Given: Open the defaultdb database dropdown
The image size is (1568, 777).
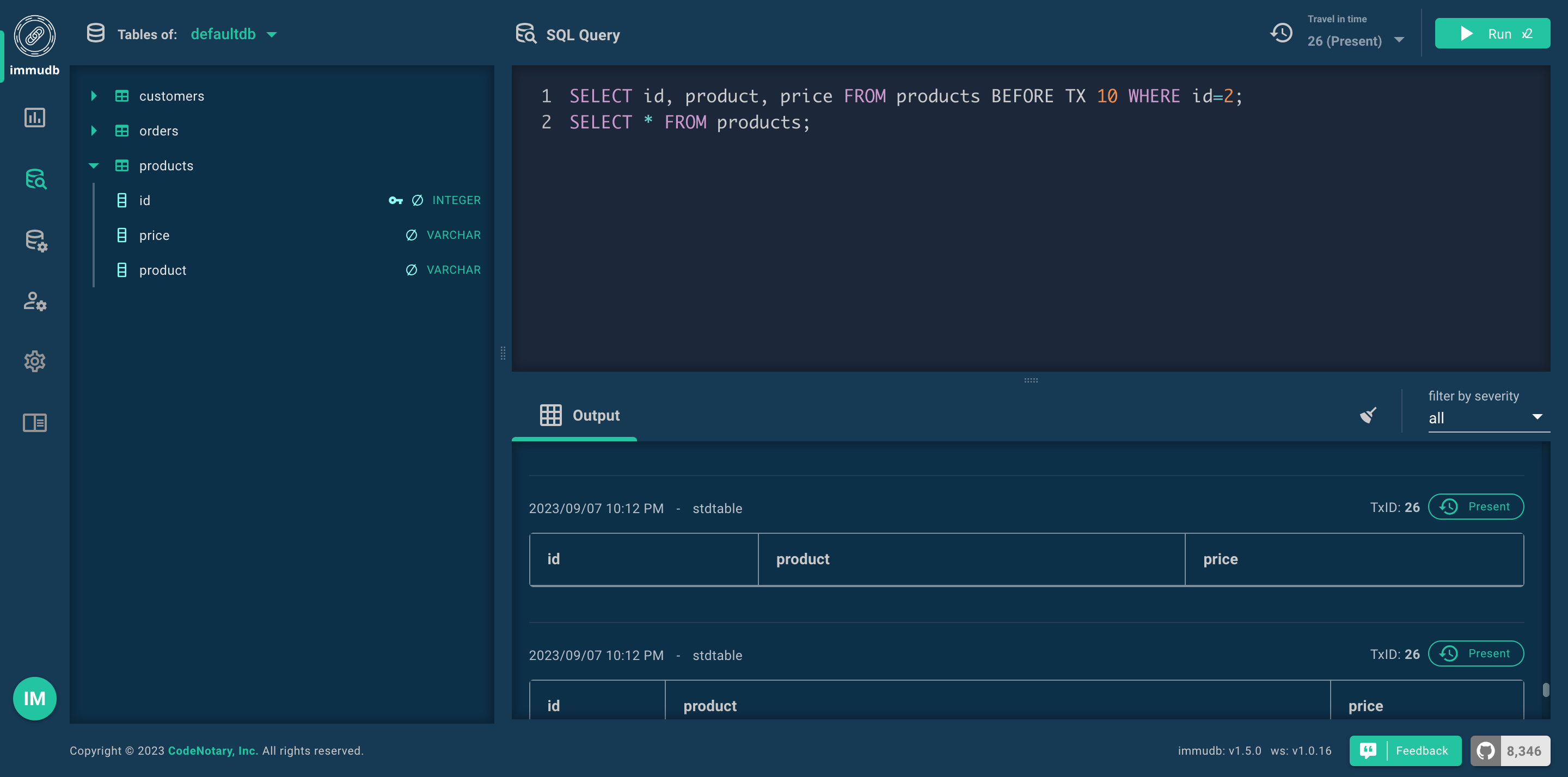Looking at the screenshot, I should 234,34.
